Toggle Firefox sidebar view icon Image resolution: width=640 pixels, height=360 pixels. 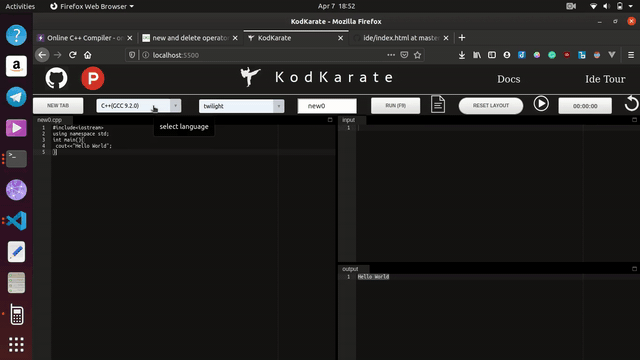click(492, 55)
